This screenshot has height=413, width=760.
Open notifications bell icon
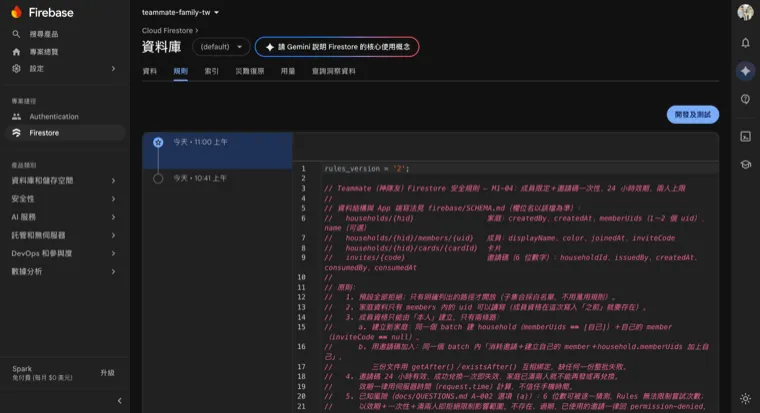click(745, 43)
